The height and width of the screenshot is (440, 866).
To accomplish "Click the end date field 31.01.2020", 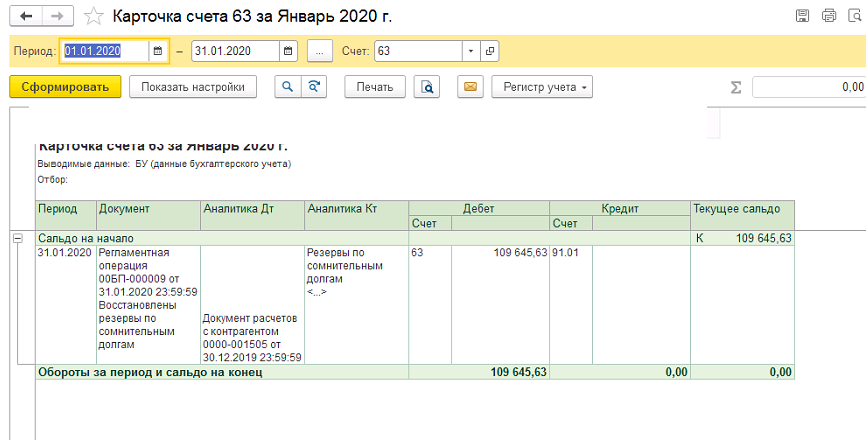I will coord(235,51).
